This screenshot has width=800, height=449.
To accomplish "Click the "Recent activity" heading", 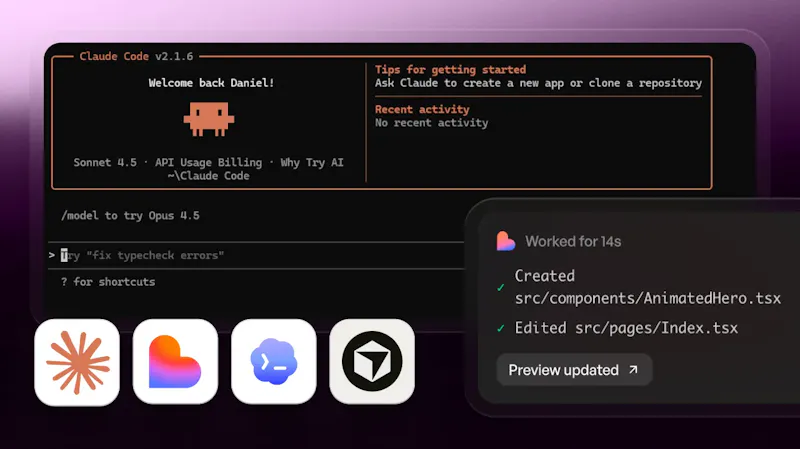I will 422,109.
